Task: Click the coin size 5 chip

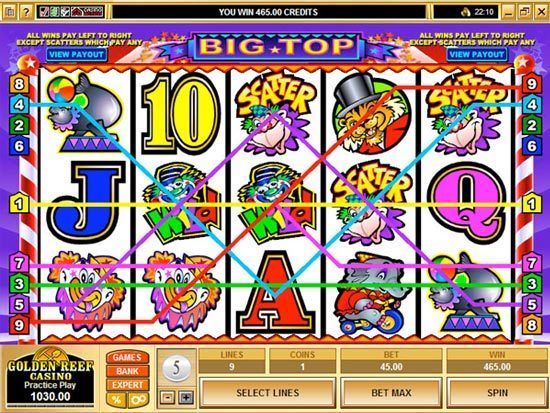Action: 176,368
